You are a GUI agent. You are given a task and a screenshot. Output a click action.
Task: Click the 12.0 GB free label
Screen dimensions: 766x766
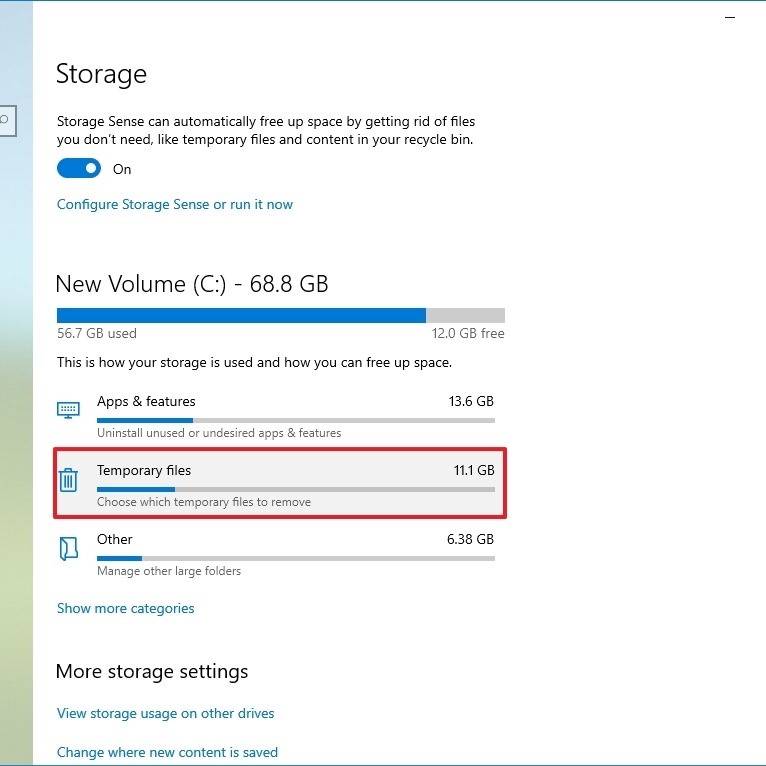pos(468,333)
